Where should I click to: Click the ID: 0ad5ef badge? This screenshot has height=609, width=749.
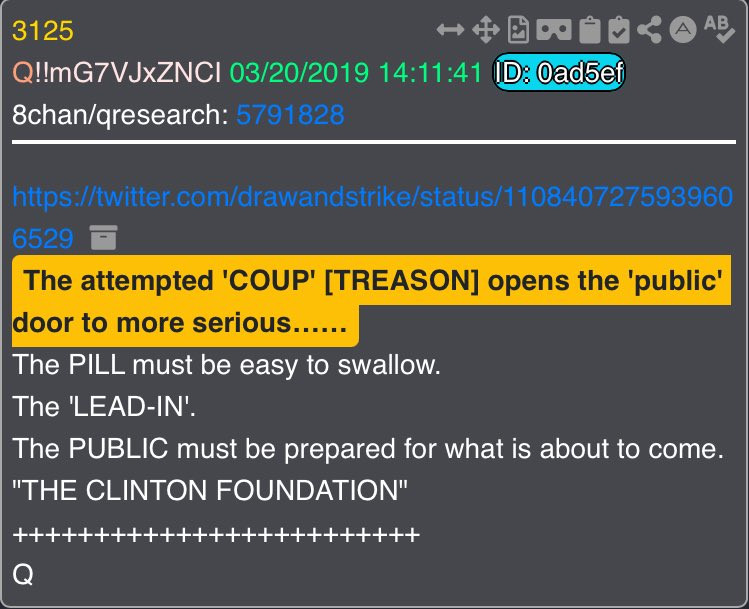(x=559, y=73)
